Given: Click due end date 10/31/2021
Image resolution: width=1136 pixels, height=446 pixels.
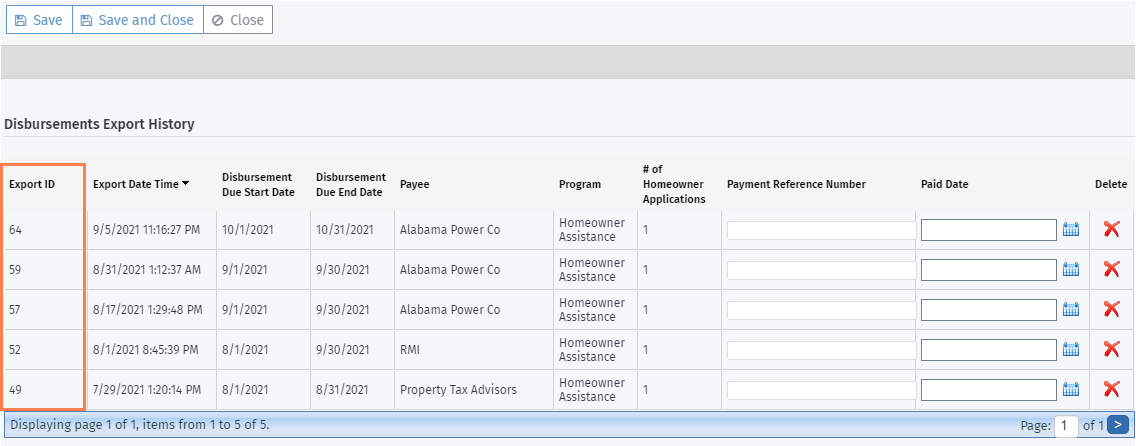Looking at the screenshot, I should coord(345,230).
